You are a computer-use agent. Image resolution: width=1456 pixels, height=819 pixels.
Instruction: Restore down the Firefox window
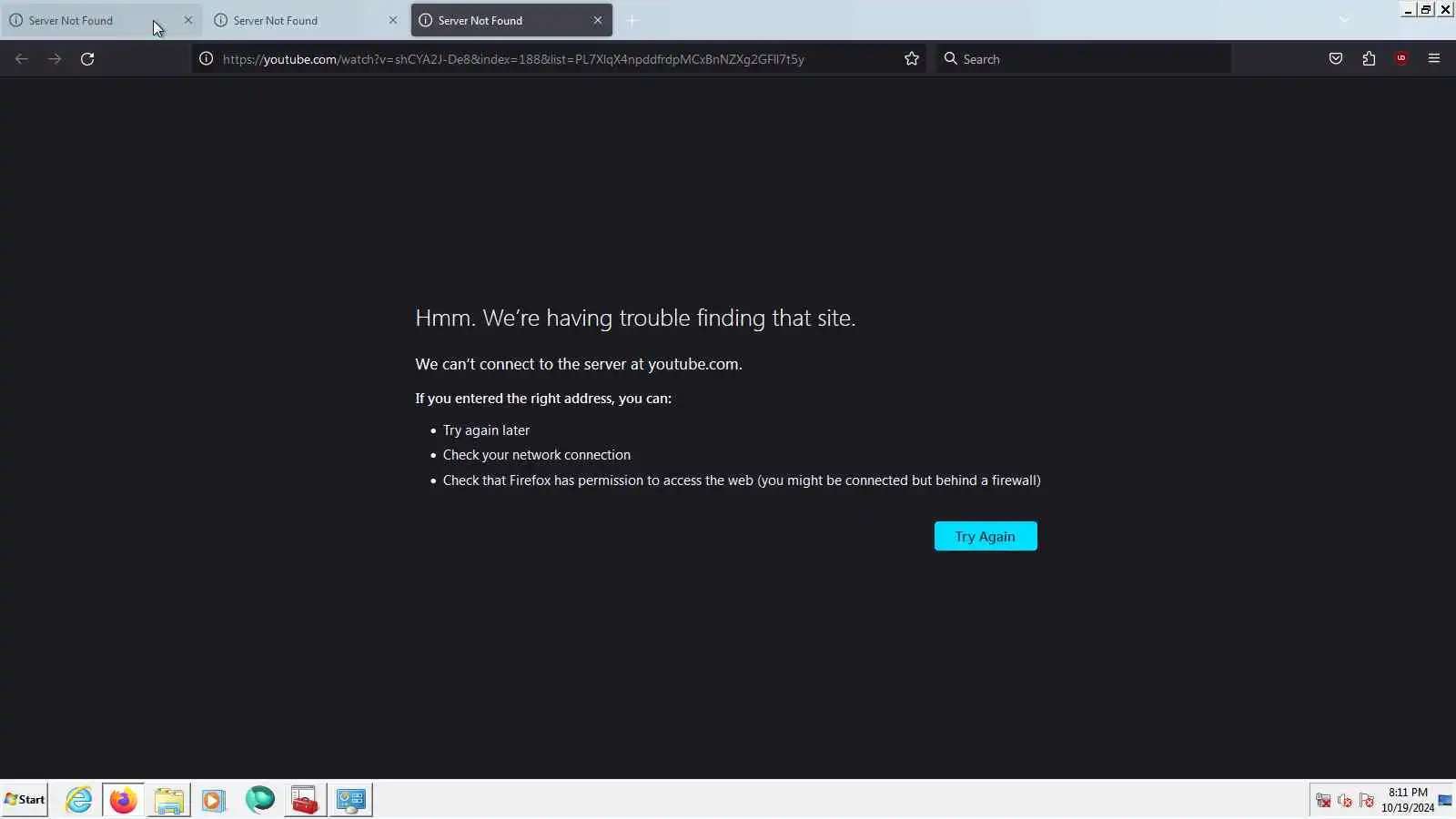1426,10
